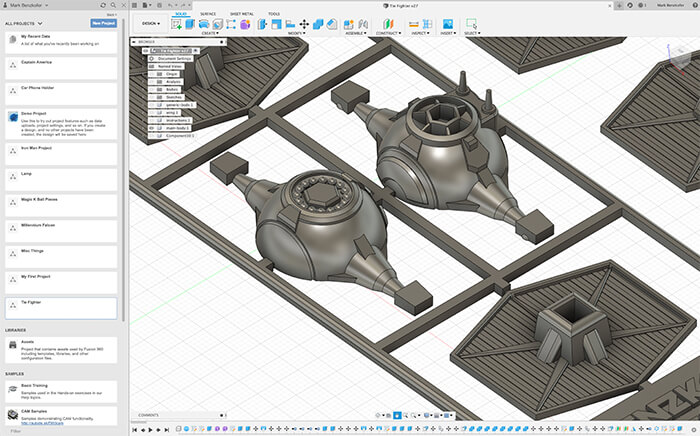Click the Insert image icon
Image resolution: width=700 pixels, height=436 pixels.
(x=447, y=24)
